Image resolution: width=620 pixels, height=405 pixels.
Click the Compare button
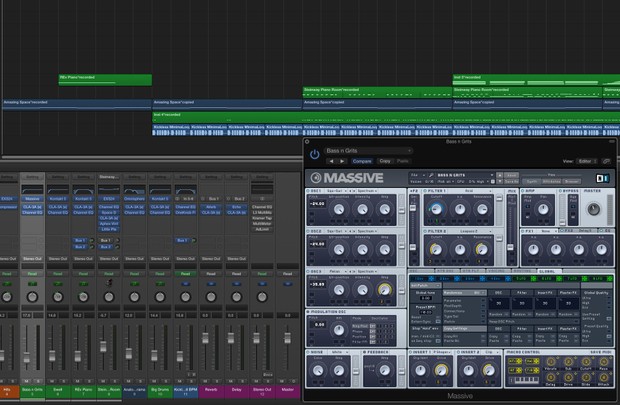tap(362, 161)
